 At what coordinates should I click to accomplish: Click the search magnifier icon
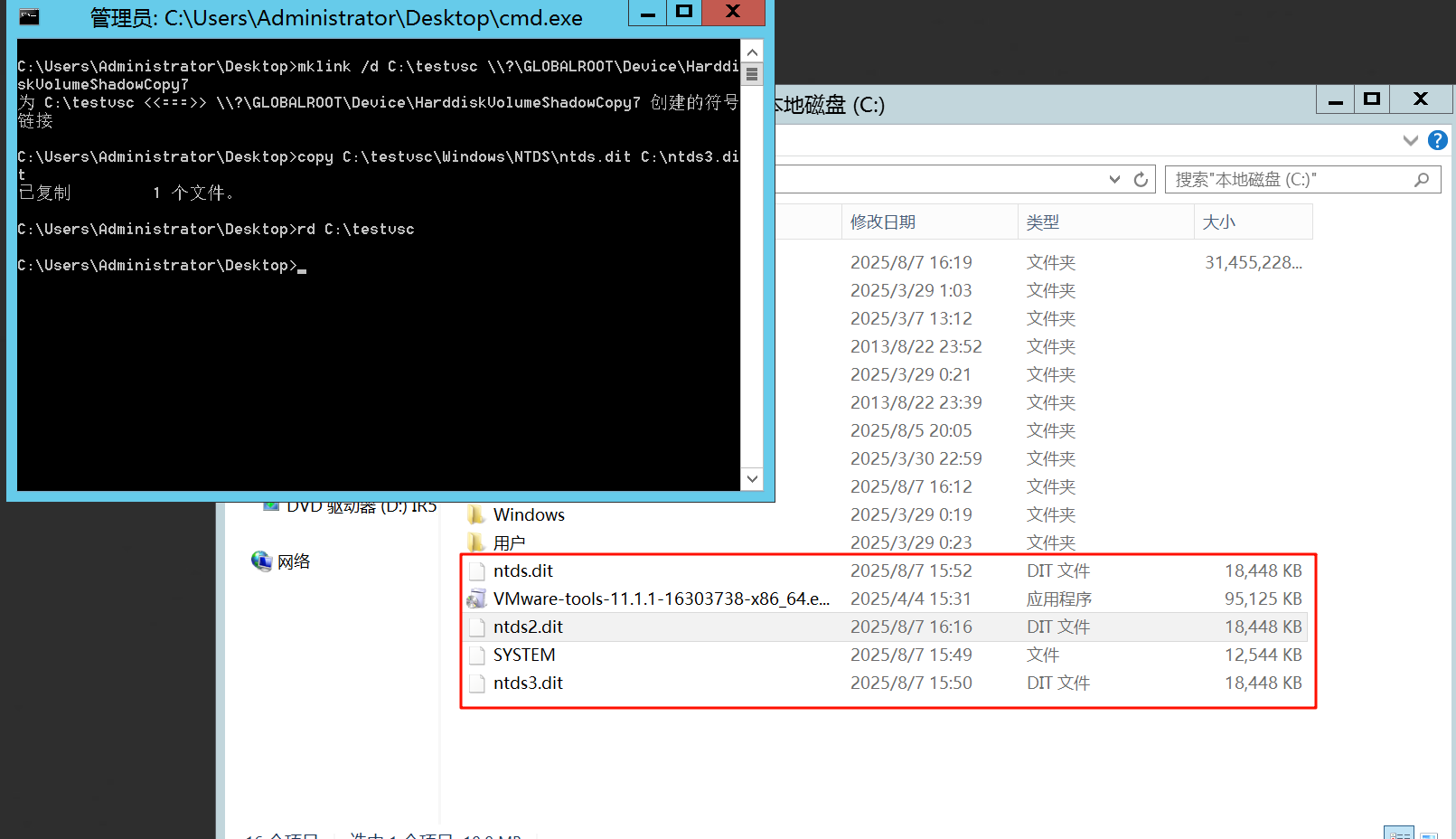click(x=1422, y=180)
